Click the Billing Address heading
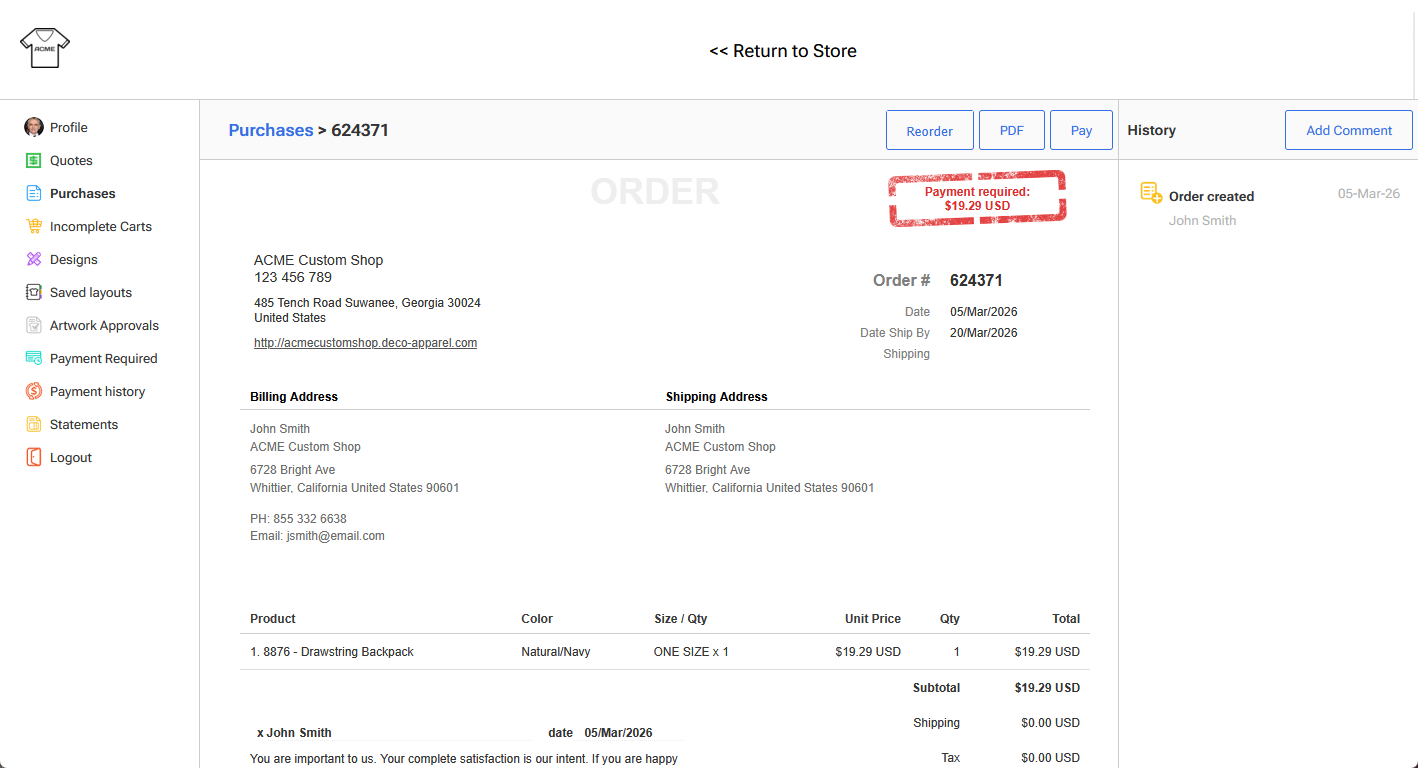This screenshot has height=768, width=1418. click(x=294, y=397)
